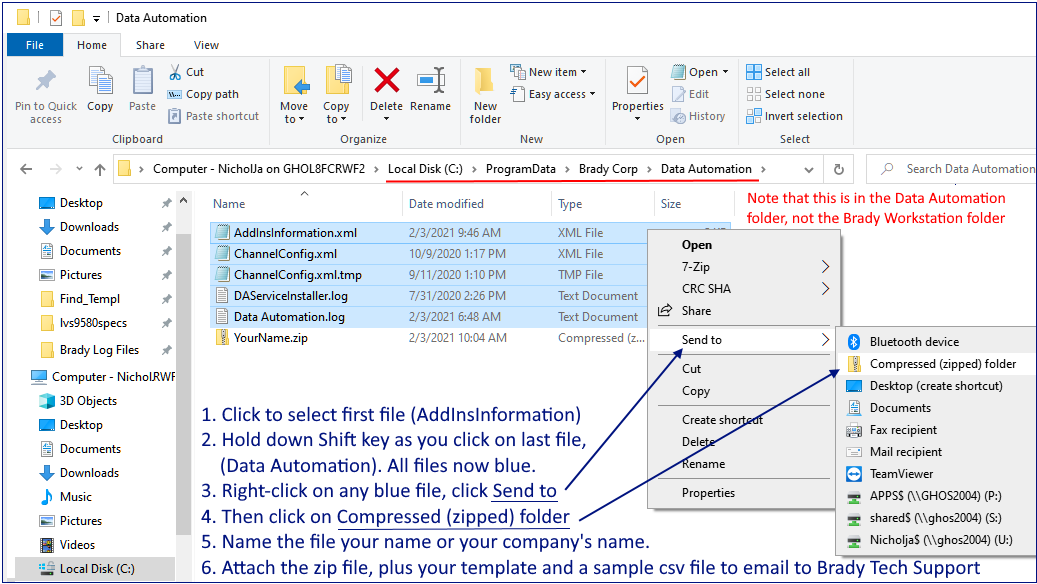Select the Data Automation.log file
This screenshot has height=584, width=1037.
tap(289, 317)
